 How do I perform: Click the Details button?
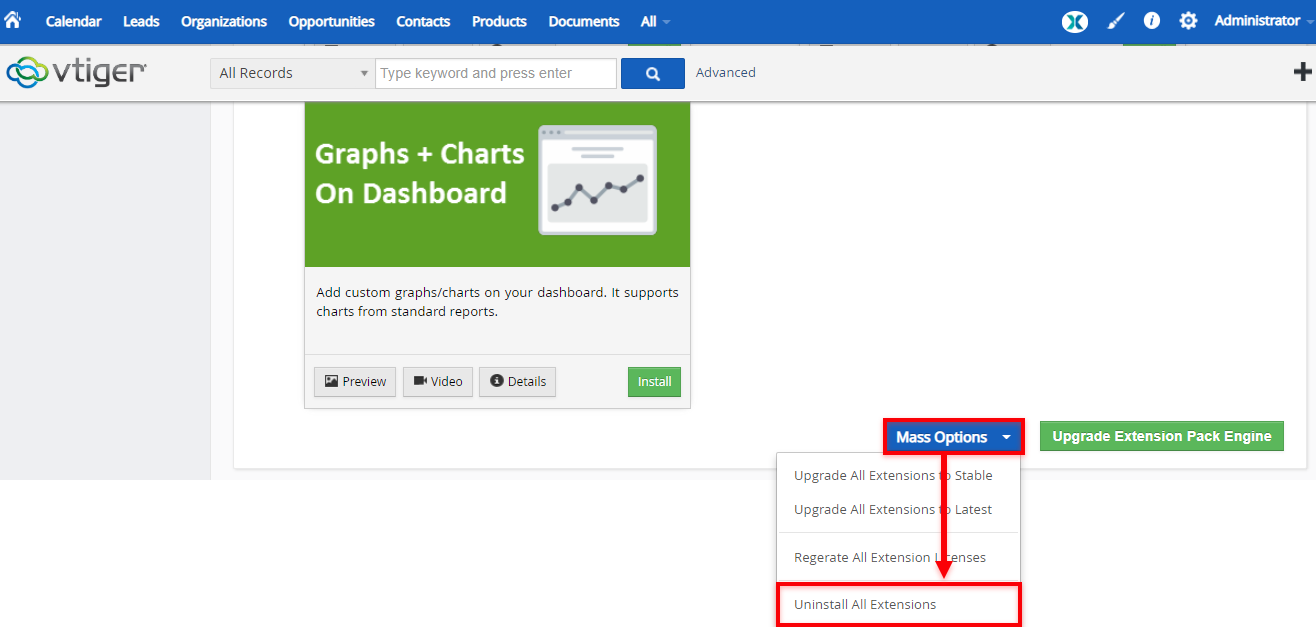point(518,382)
